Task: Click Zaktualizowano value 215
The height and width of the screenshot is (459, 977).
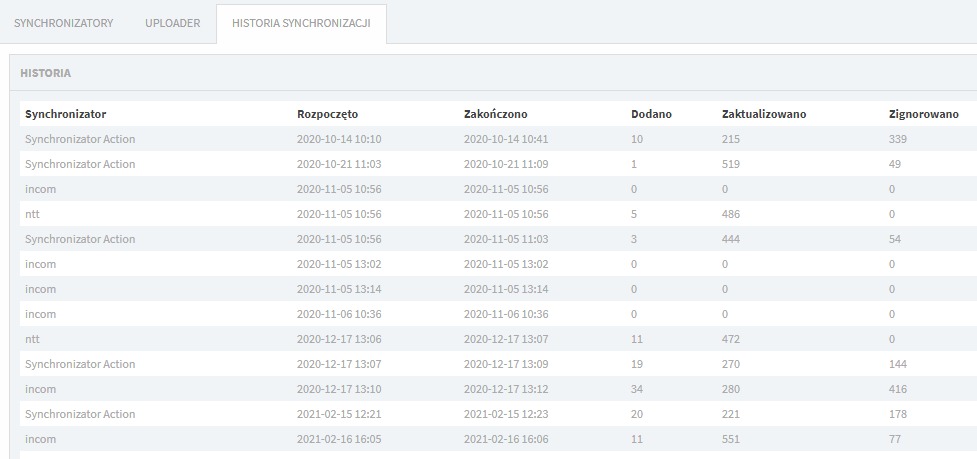Action: pyautogui.click(x=731, y=139)
